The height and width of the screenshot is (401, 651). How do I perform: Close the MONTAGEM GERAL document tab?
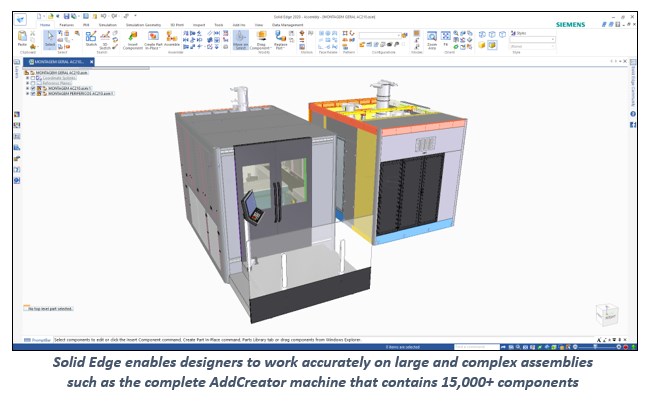click(91, 62)
